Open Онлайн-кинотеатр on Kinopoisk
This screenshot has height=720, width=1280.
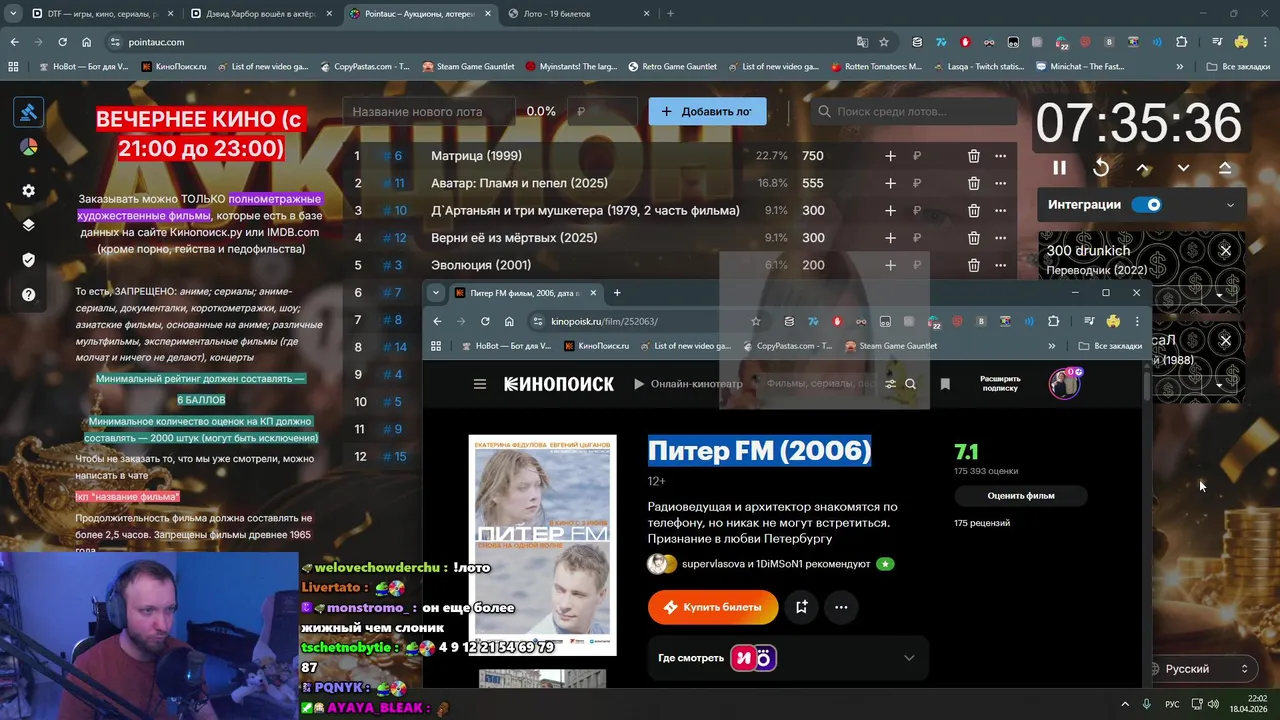[x=687, y=384]
